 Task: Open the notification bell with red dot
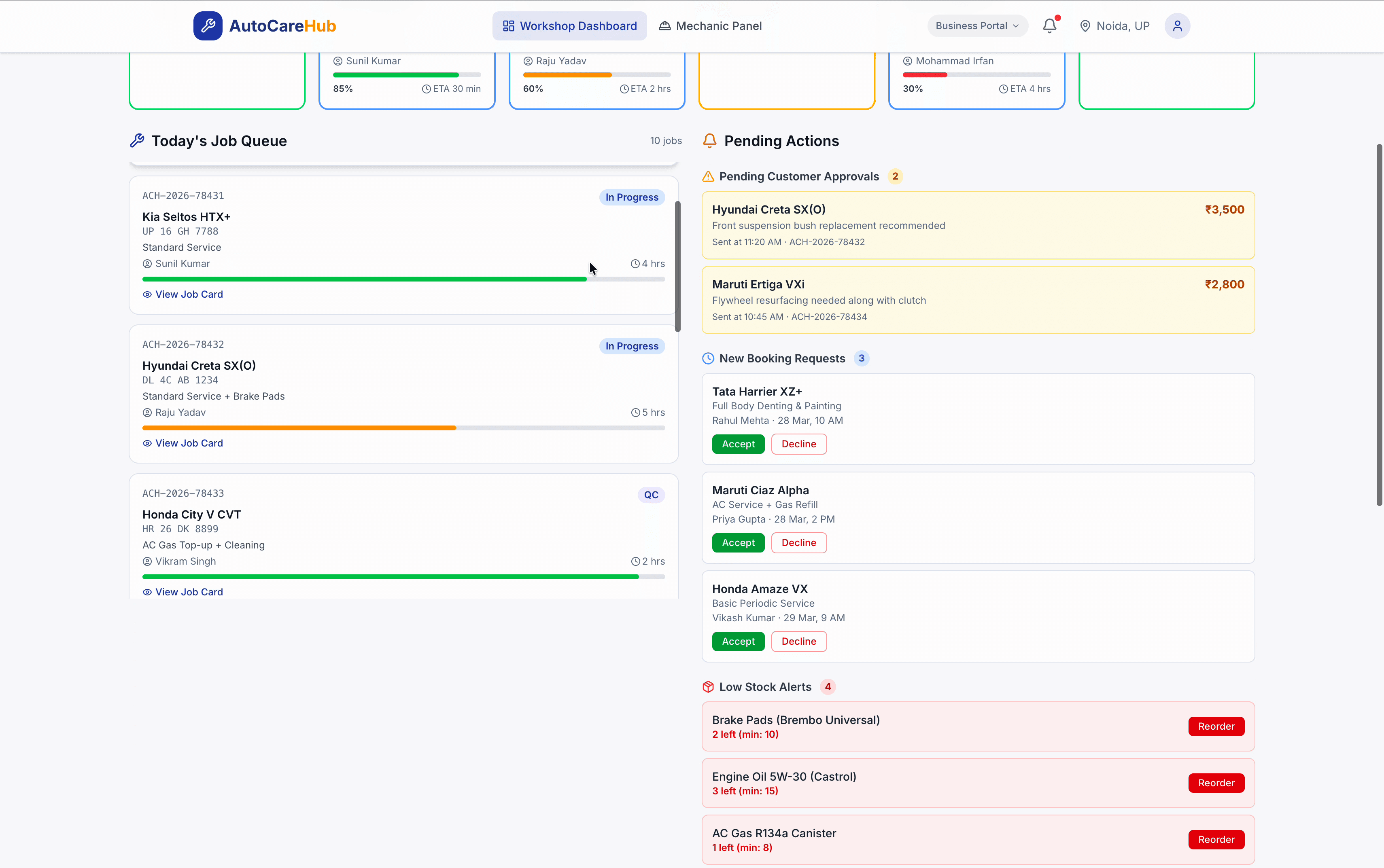1050,25
